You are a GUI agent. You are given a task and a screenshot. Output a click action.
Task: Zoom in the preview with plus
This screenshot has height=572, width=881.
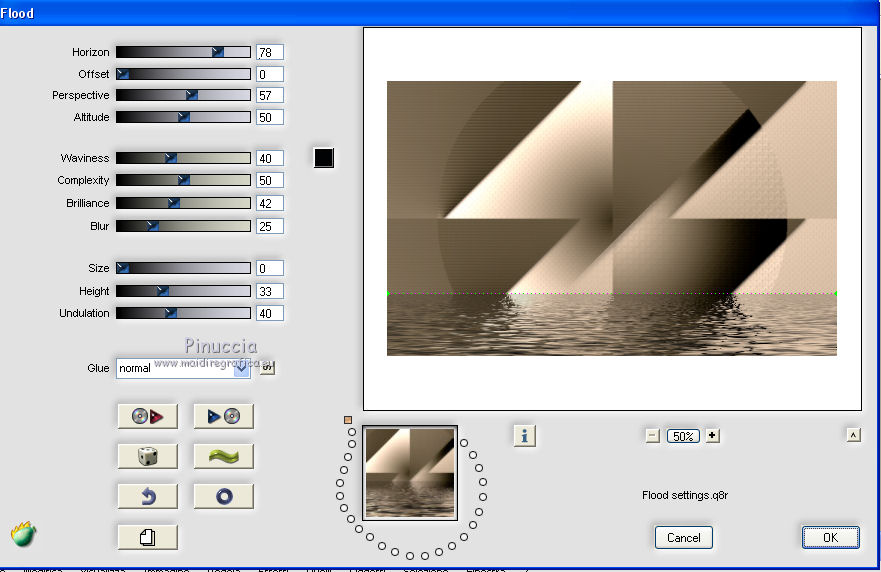[712, 435]
